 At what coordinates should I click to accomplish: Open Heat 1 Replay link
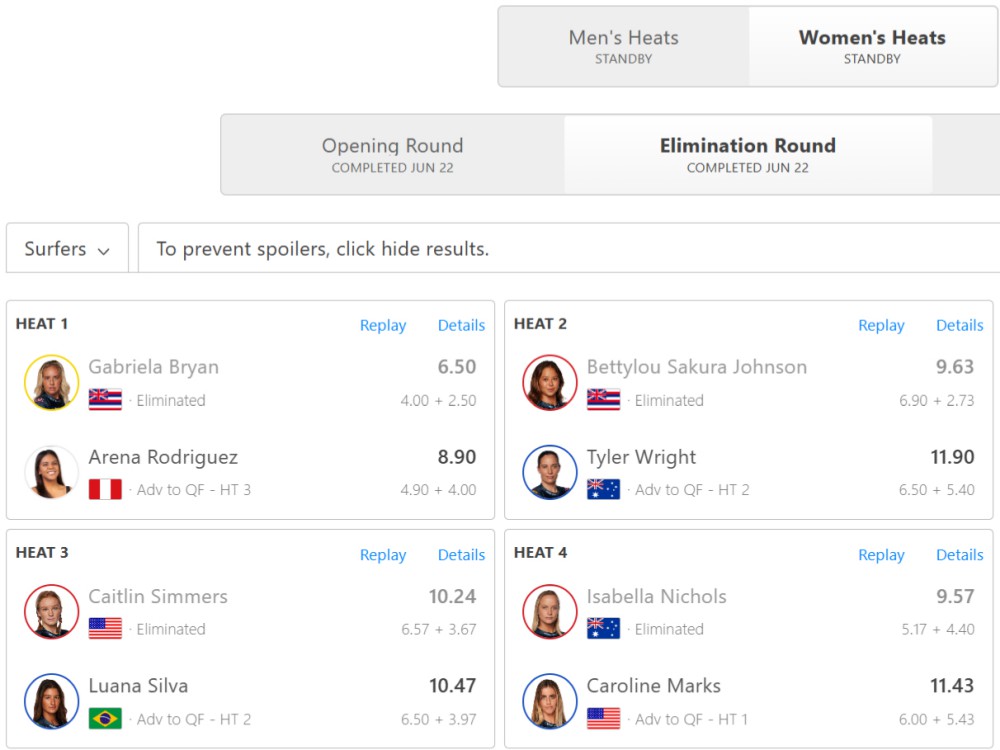pyautogui.click(x=383, y=325)
